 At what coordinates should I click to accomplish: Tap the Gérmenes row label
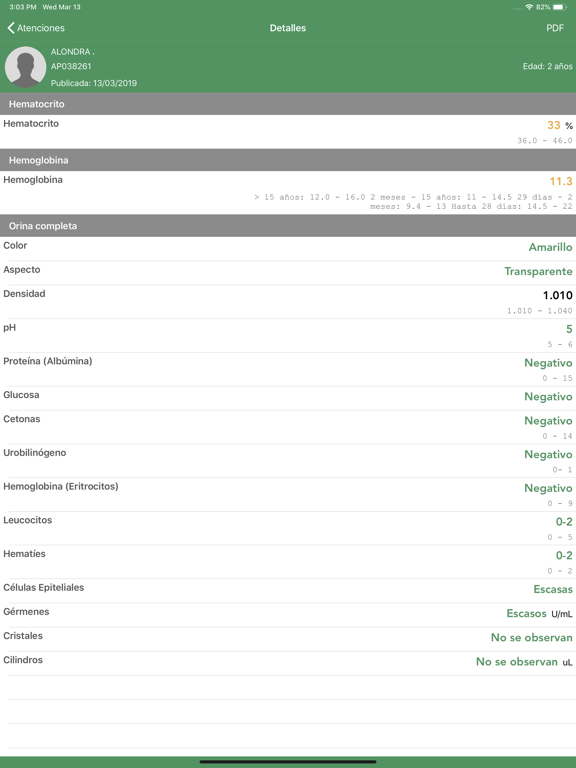(x=26, y=612)
